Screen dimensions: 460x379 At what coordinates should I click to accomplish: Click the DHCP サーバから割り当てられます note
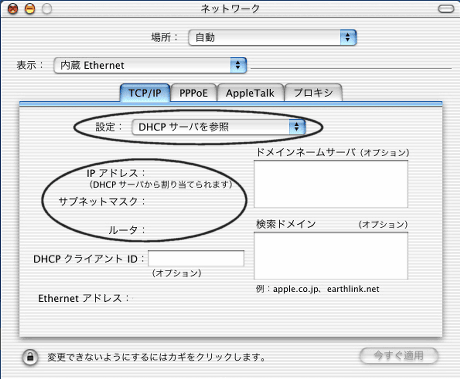[161, 185]
